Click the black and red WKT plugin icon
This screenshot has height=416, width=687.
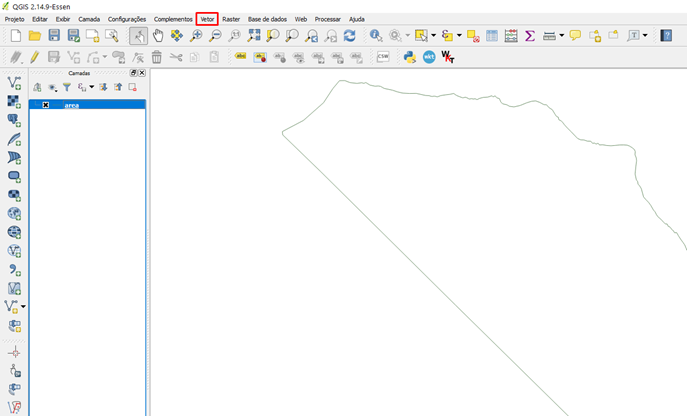448,57
